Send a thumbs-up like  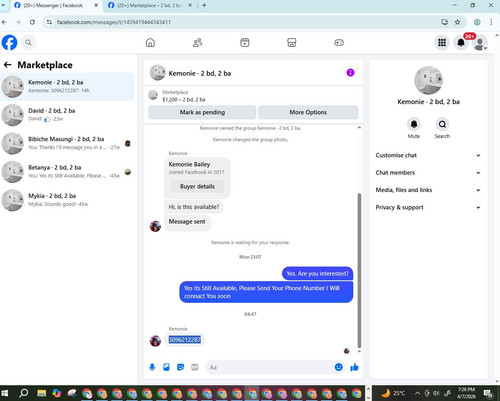tap(354, 367)
